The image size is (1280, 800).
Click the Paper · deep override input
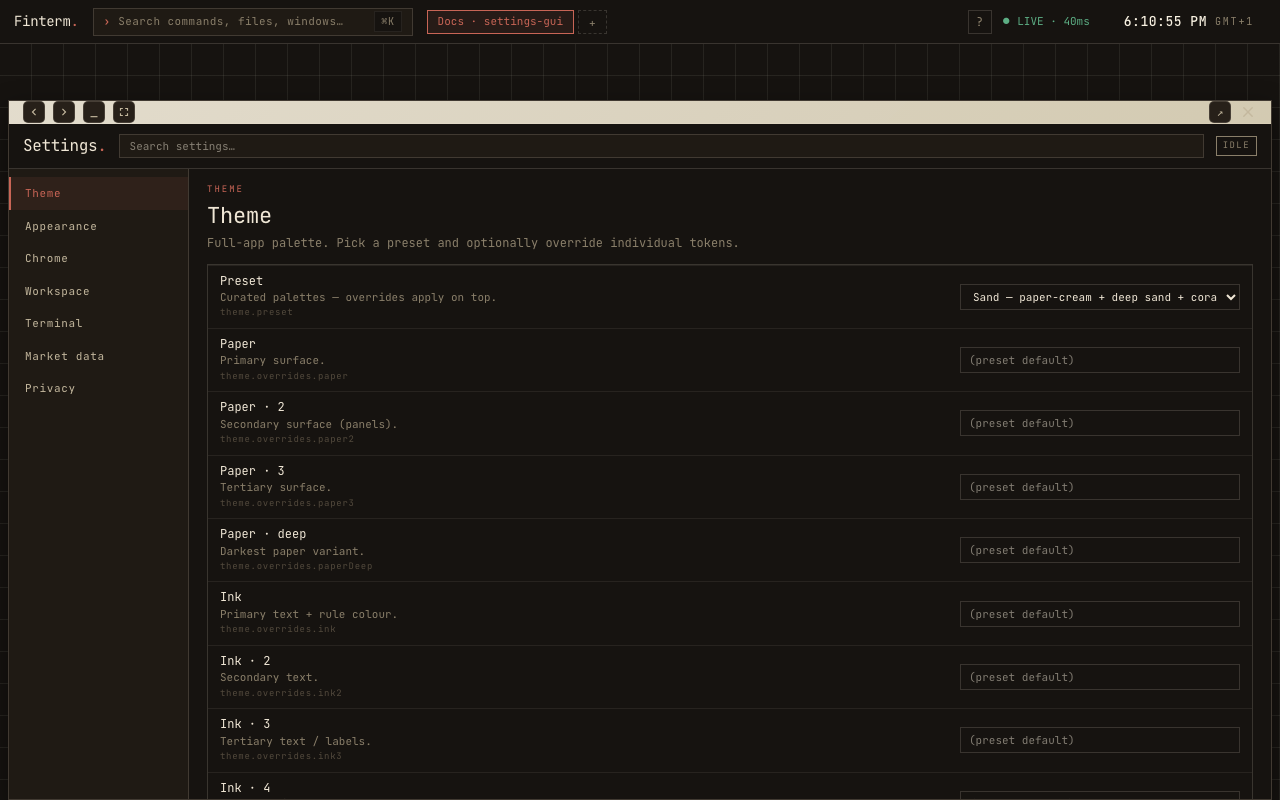1100,550
